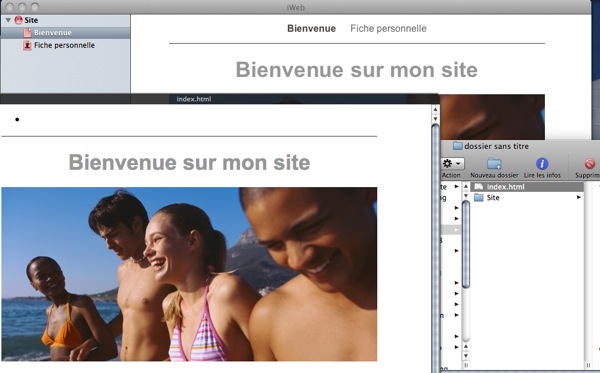This screenshot has width=600, height=373.
Task: Click the red Site globe icon
Action: (x=18, y=20)
